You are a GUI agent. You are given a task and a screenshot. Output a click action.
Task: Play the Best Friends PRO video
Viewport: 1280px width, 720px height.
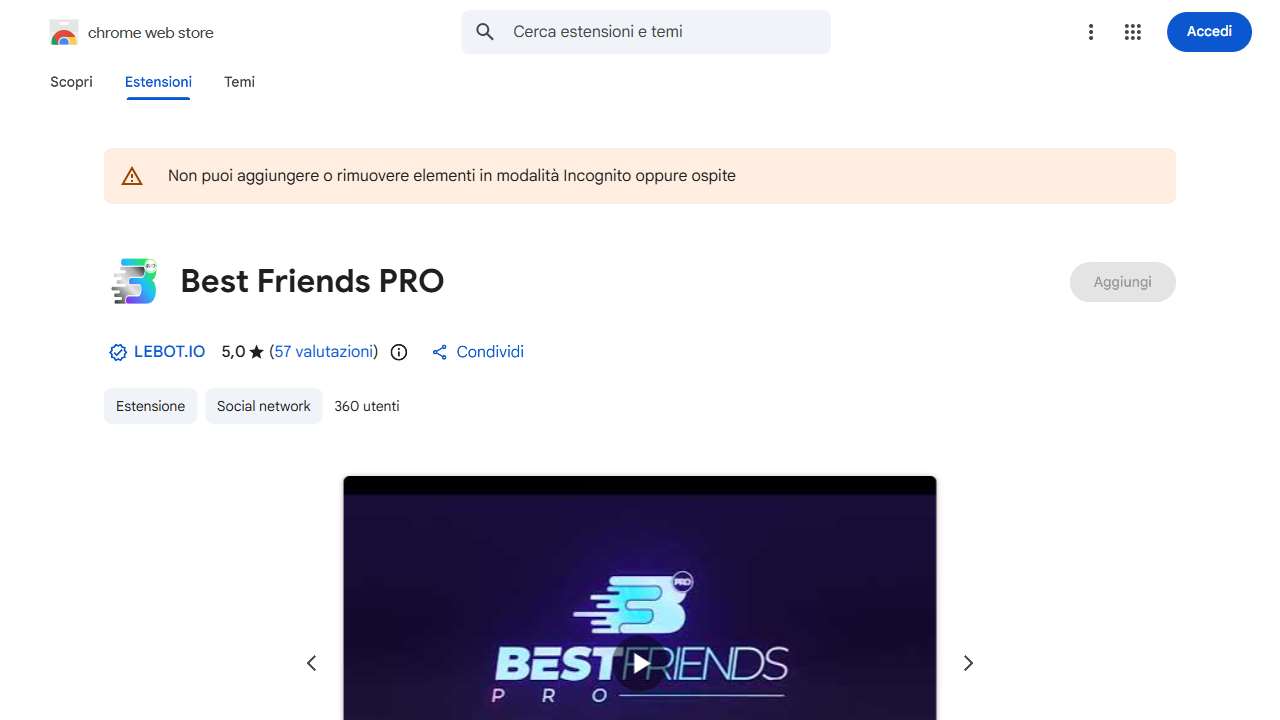pyautogui.click(x=640, y=663)
